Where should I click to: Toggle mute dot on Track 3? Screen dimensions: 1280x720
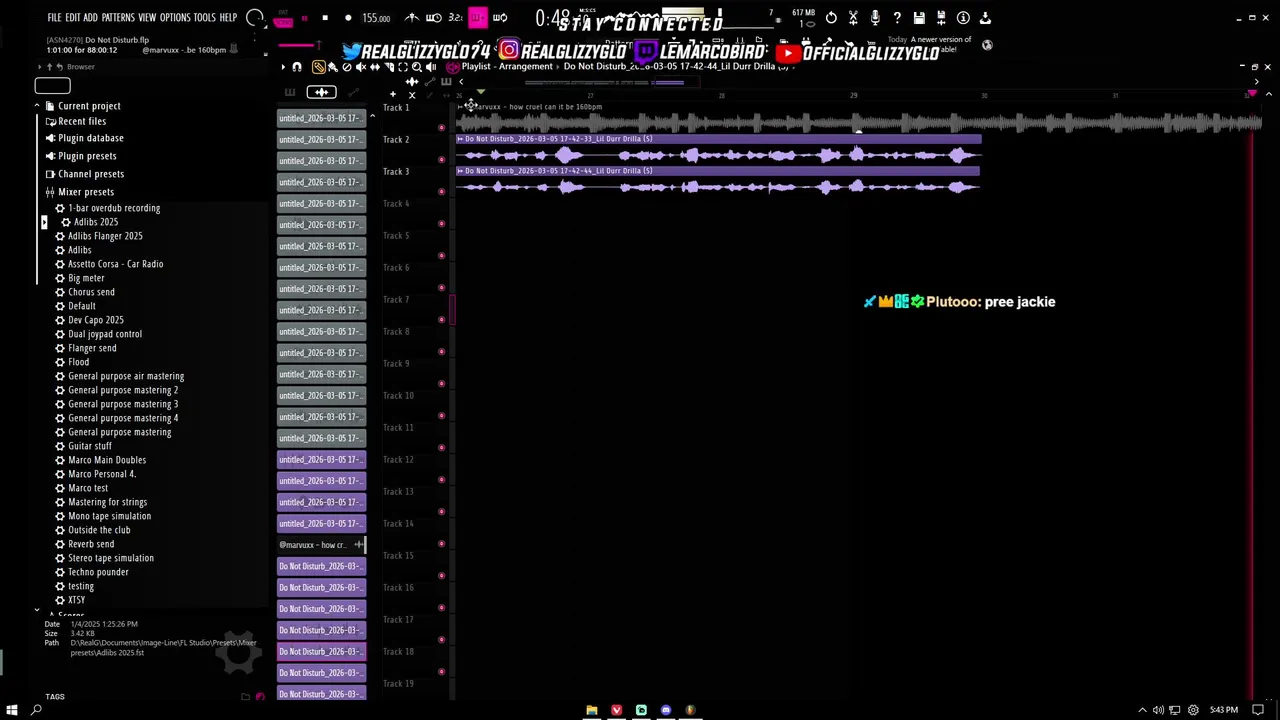(441, 191)
